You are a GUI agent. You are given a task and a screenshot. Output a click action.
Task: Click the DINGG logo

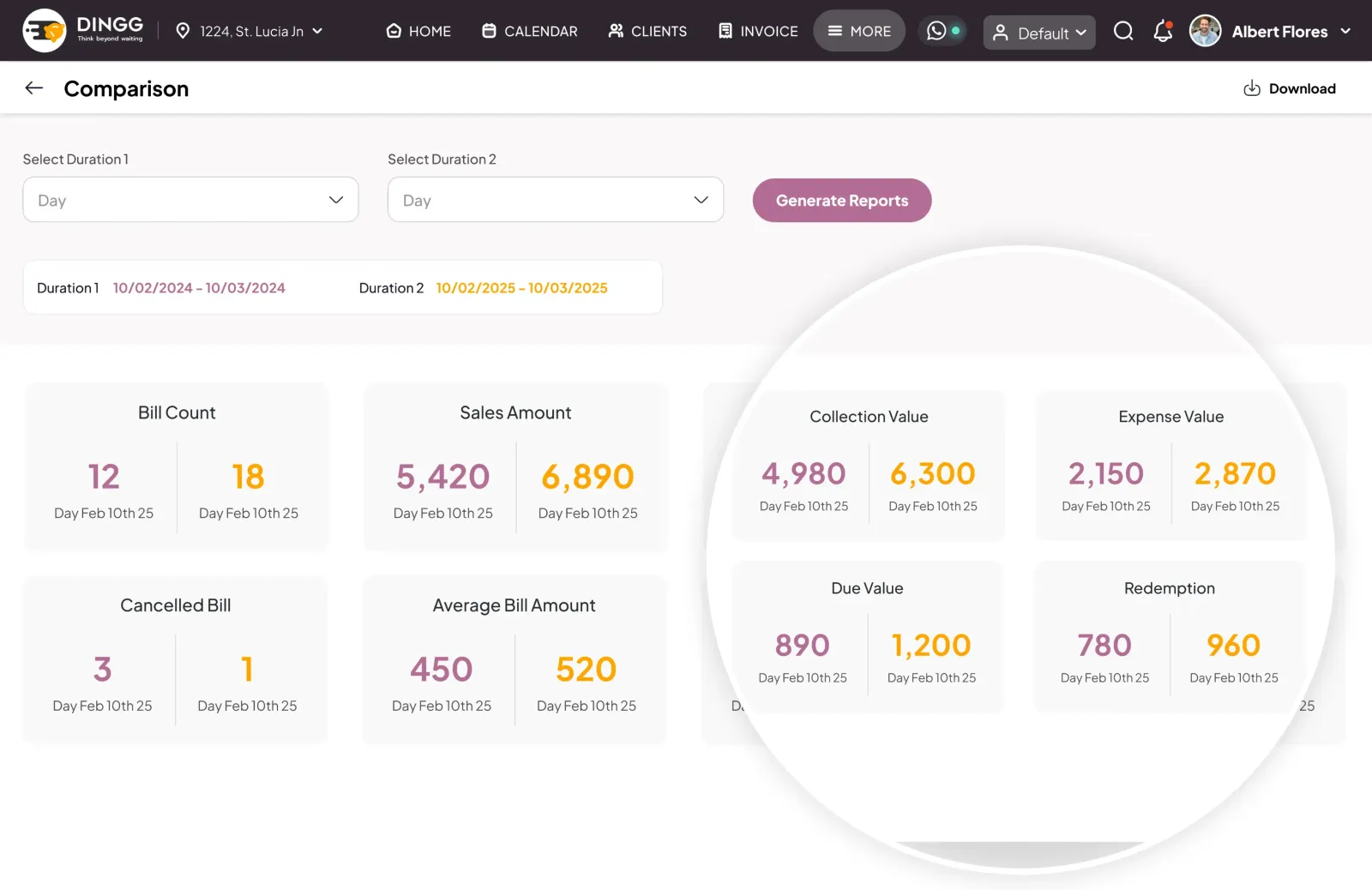83,31
